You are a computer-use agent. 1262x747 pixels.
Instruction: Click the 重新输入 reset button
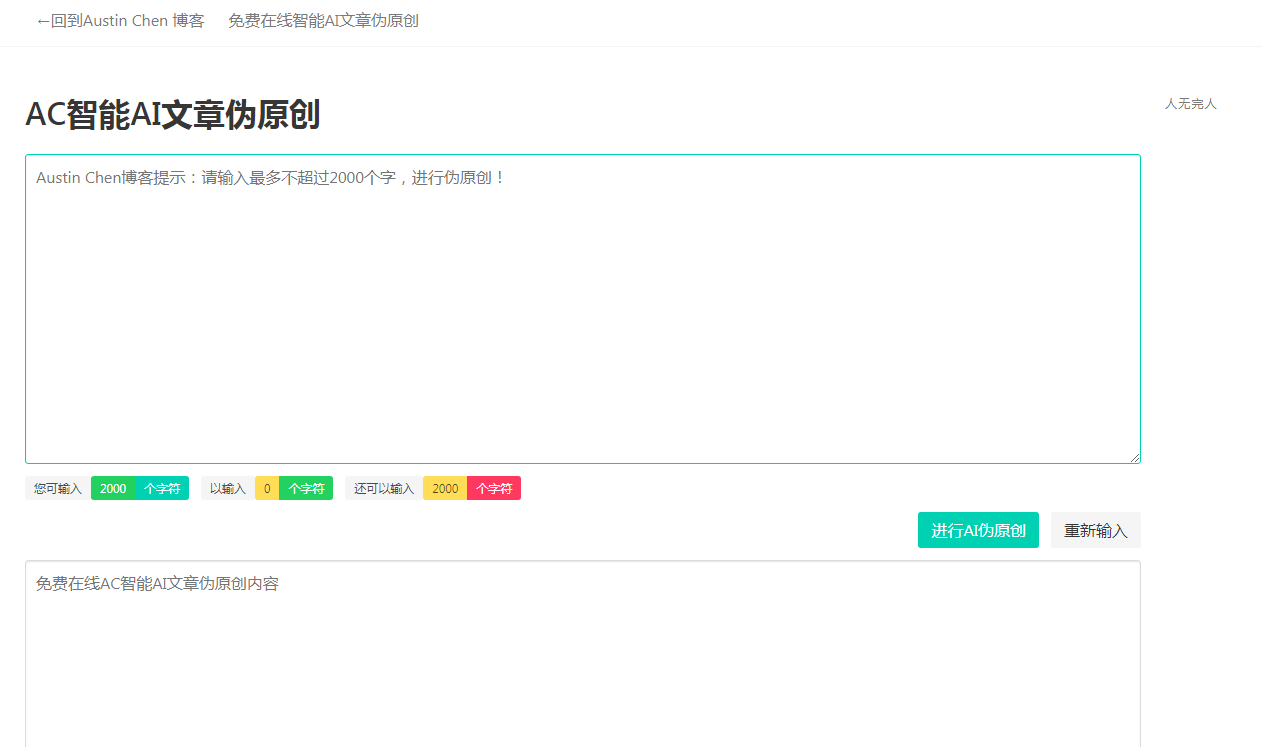click(x=1096, y=530)
